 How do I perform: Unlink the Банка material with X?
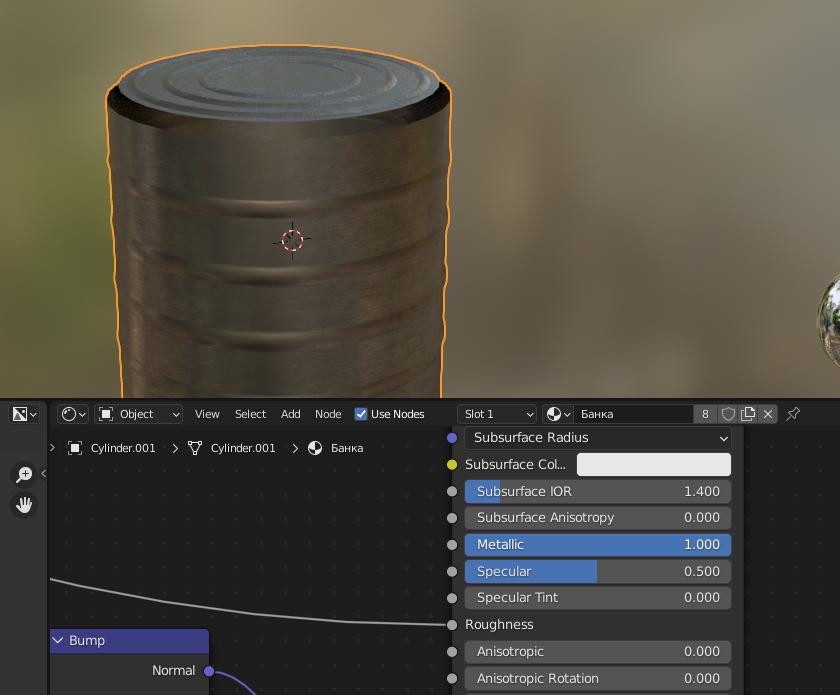point(768,414)
